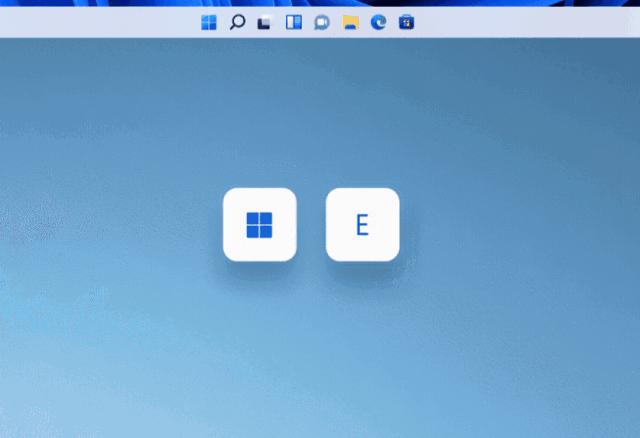Click the E key tile
This screenshot has width=640, height=438.
coord(362,225)
